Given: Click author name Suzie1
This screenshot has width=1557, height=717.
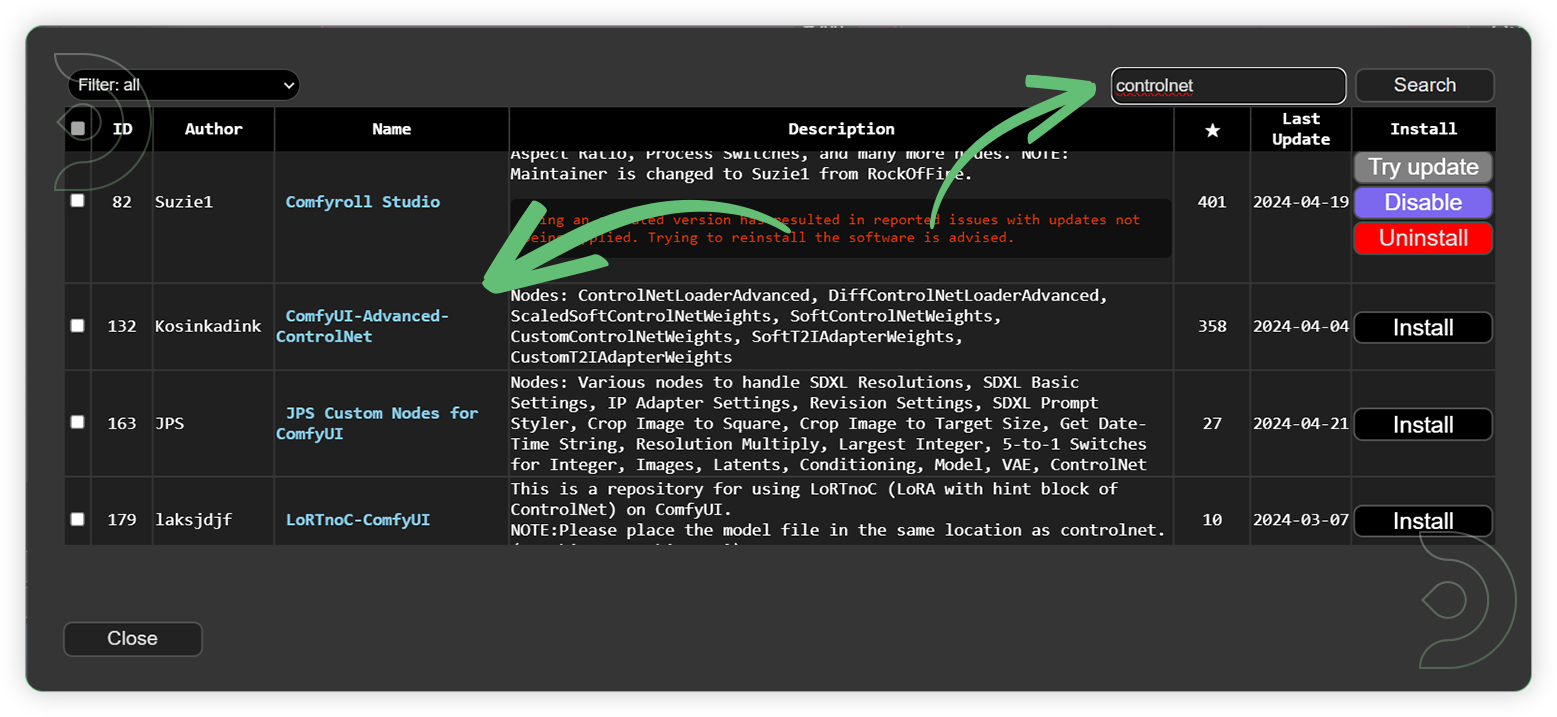Looking at the screenshot, I should [183, 202].
